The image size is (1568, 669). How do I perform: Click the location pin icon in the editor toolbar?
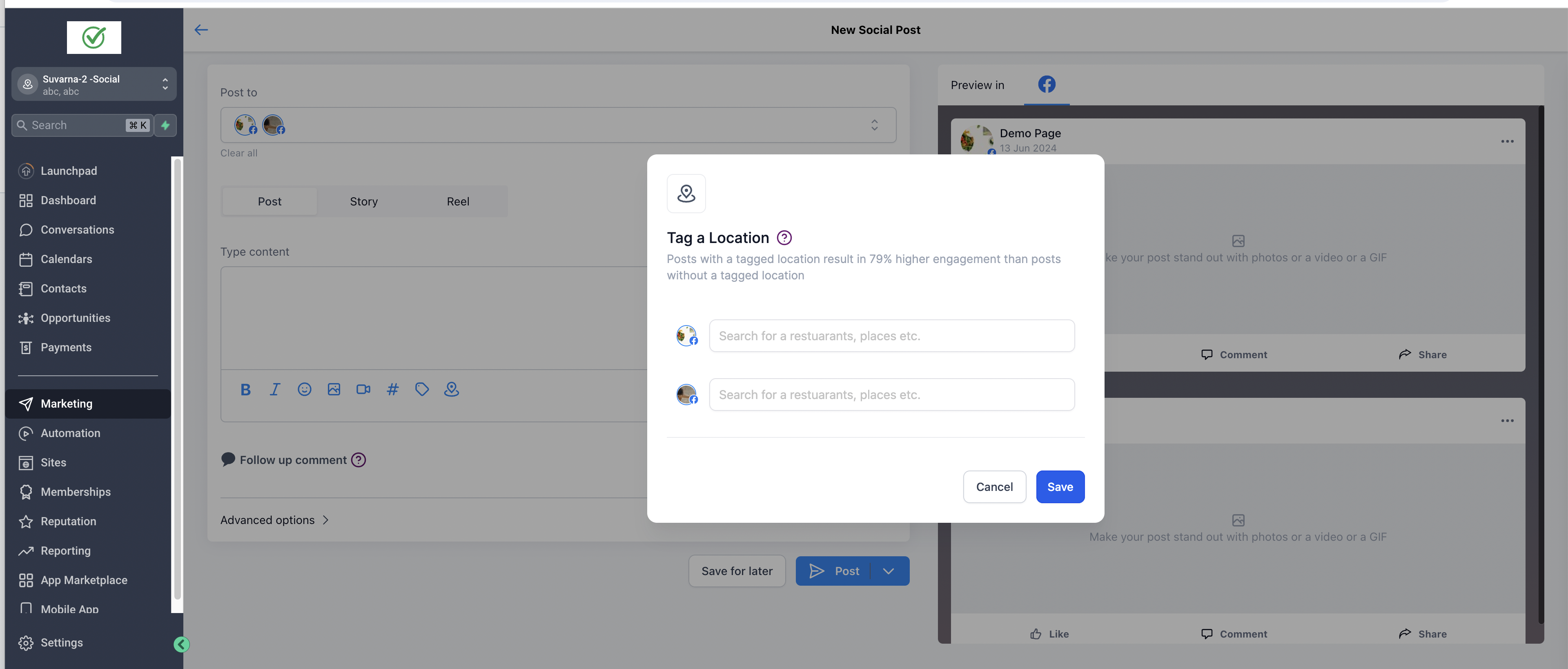(451, 390)
